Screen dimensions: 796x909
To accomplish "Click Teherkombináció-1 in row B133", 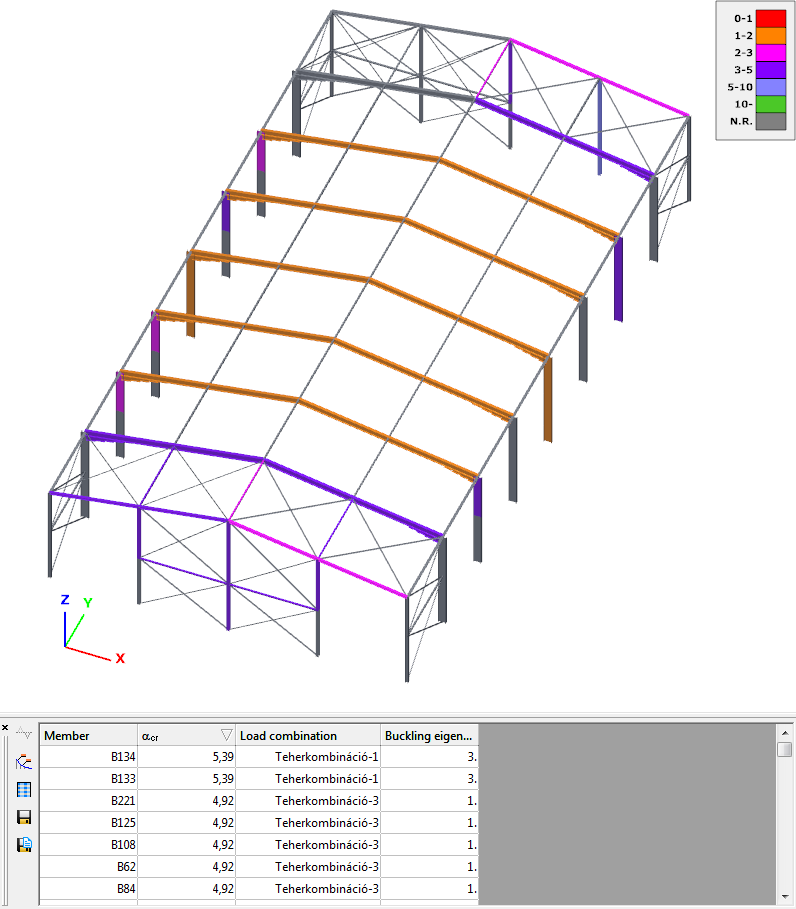I will 326,779.
